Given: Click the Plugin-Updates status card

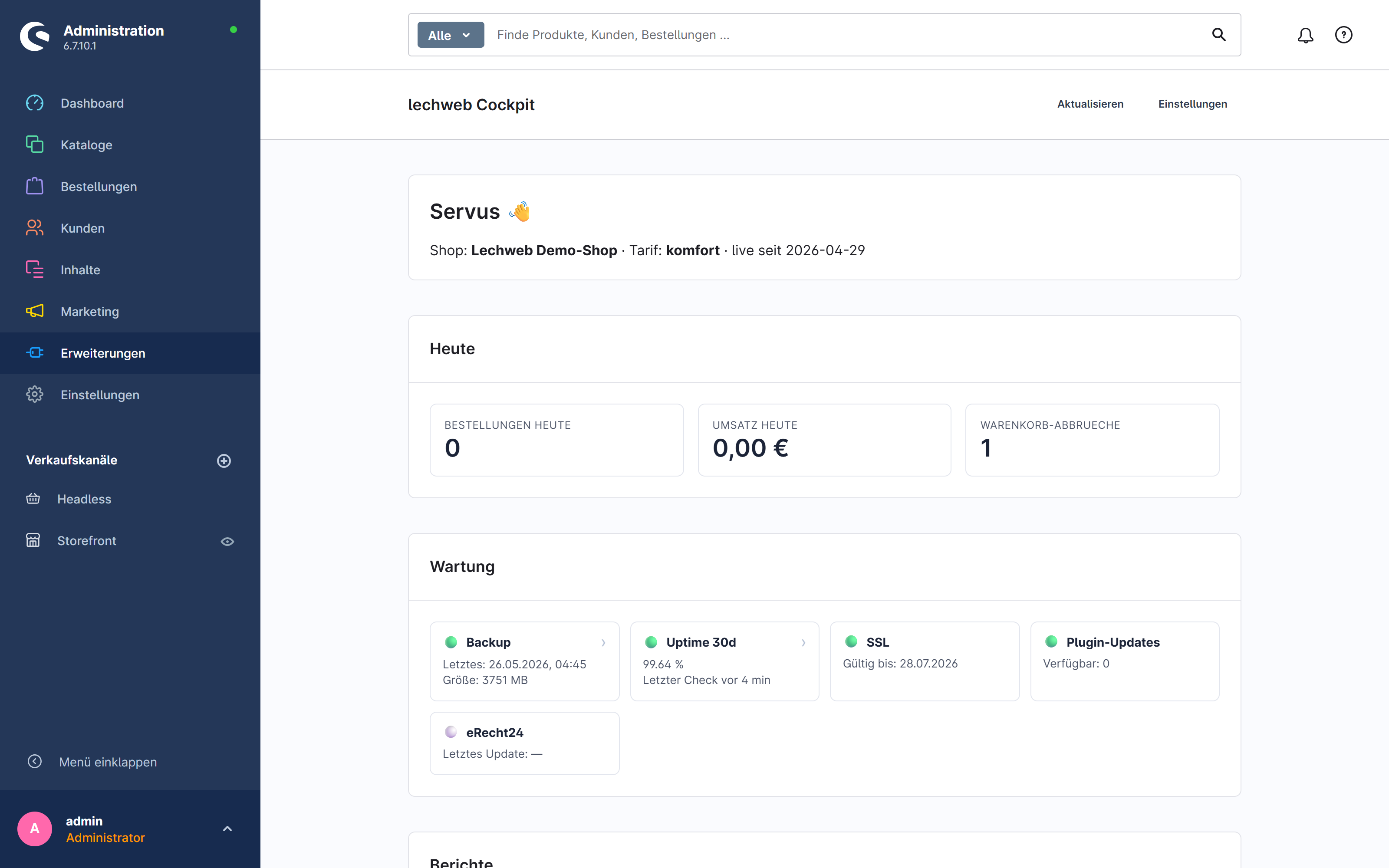Looking at the screenshot, I should point(1124,661).
